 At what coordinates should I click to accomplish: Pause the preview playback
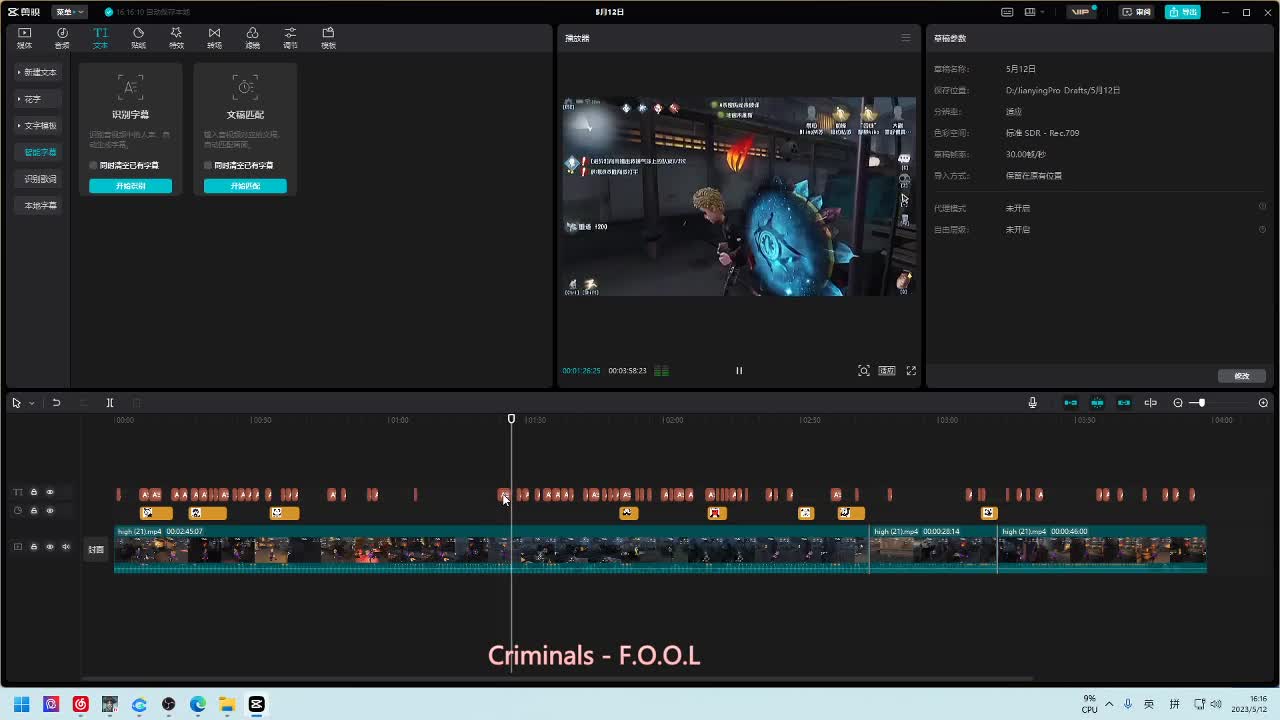coord(739,371)
